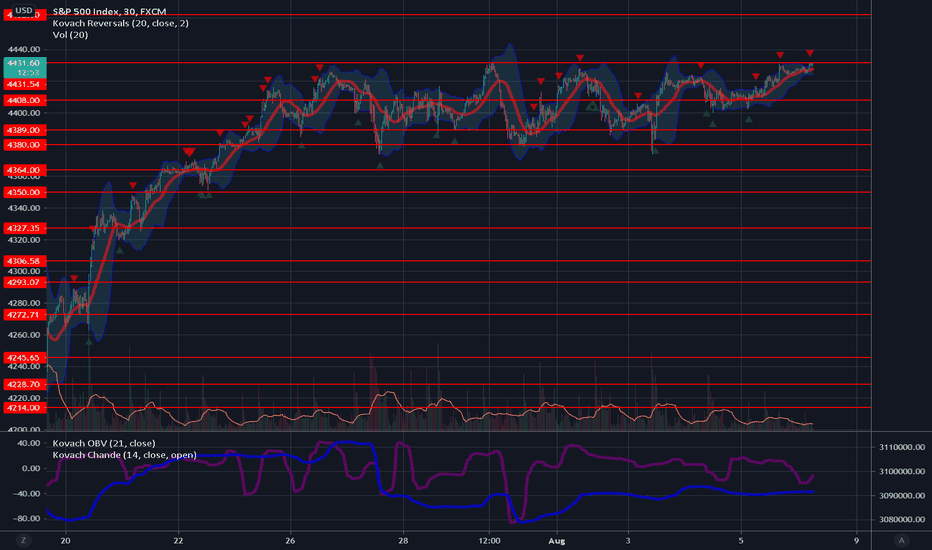Select the 4293.07 red price level label

coord(24,282)
